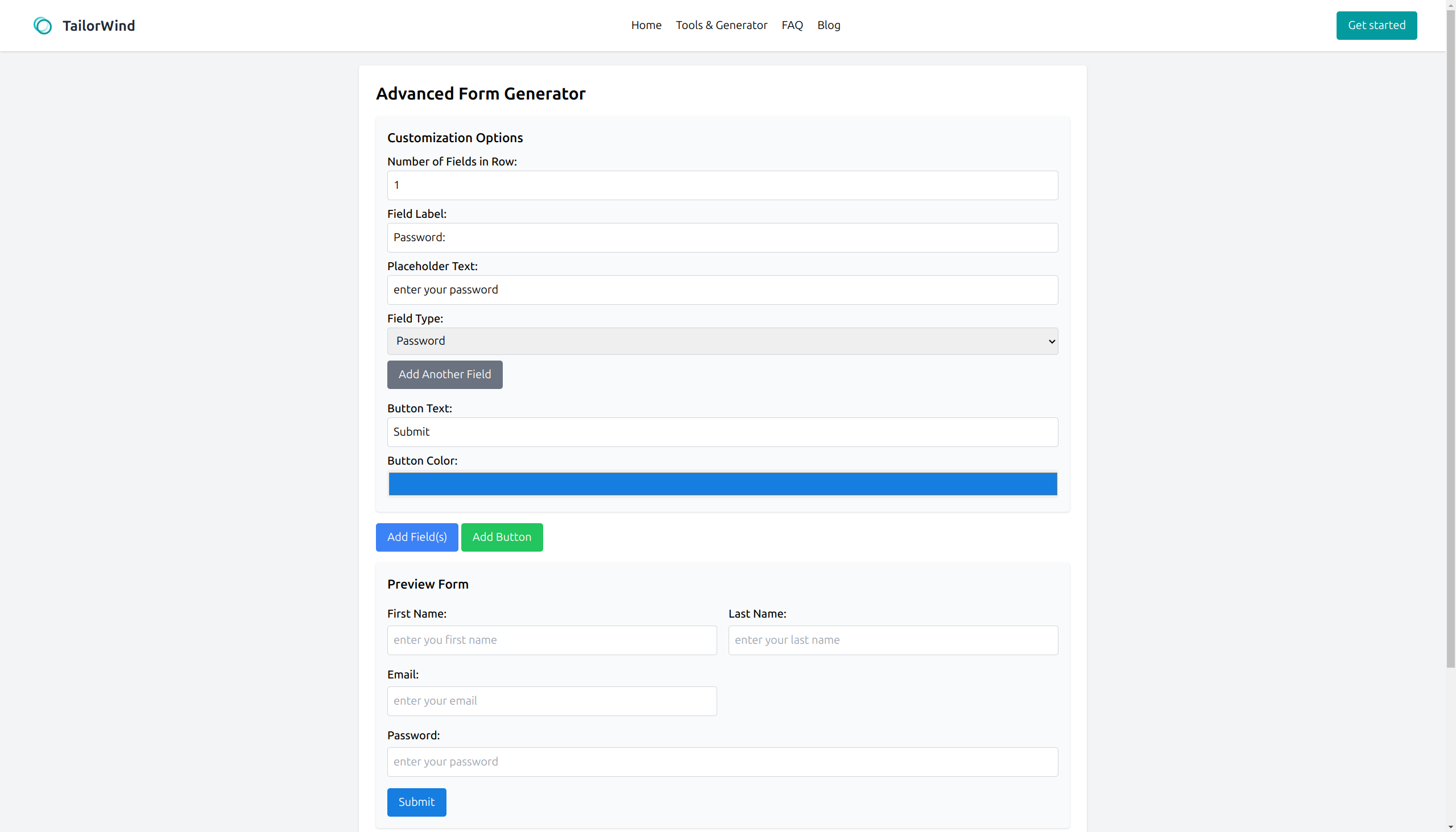Open the Field Type dropdown

pyautogui.click(x=722, y=341)
